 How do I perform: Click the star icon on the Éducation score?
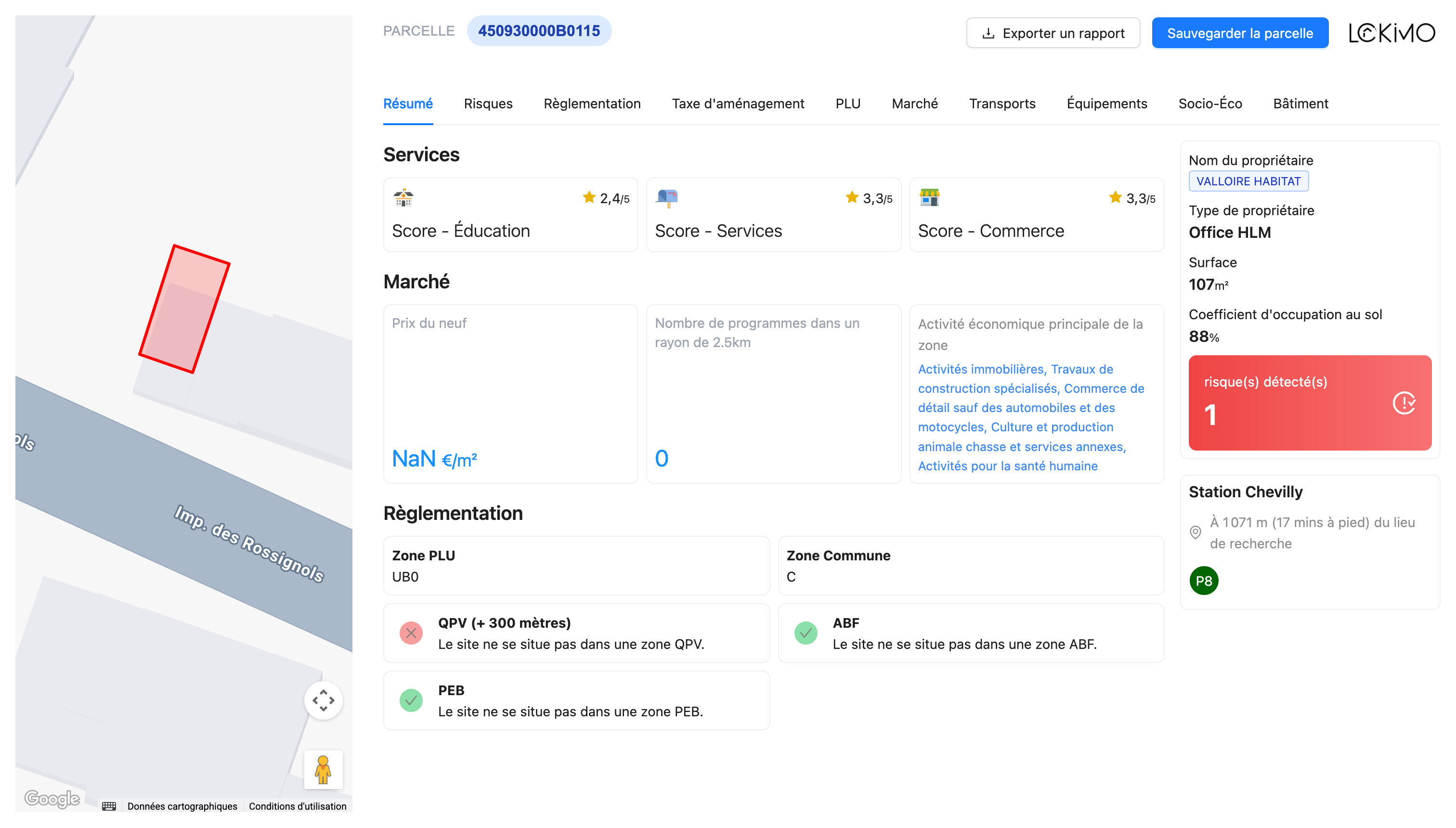589,197
